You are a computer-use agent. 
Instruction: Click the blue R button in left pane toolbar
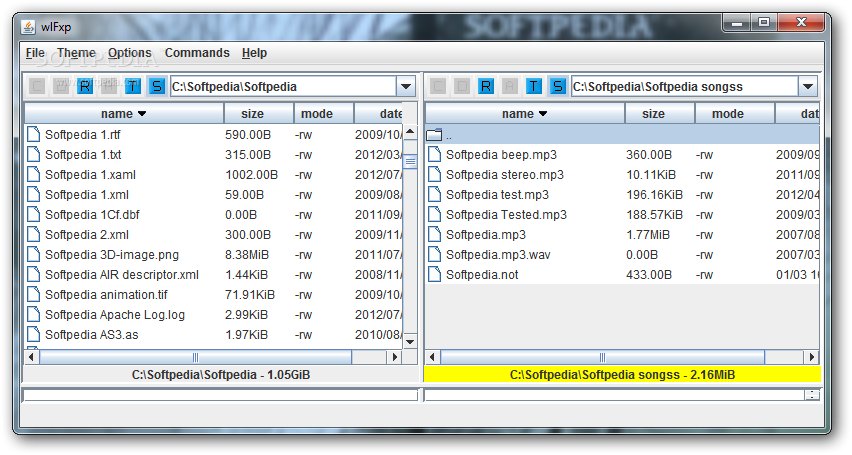click(x=85, y=86)
